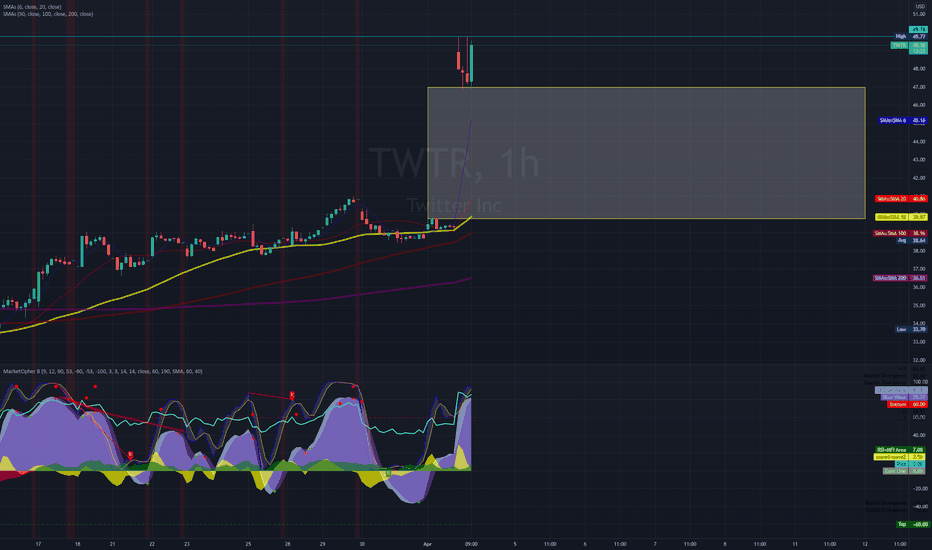The width and height of the screenshot is (932, 550).
Task: Click the green Top -60.00 label
Action: click(912, 524)
